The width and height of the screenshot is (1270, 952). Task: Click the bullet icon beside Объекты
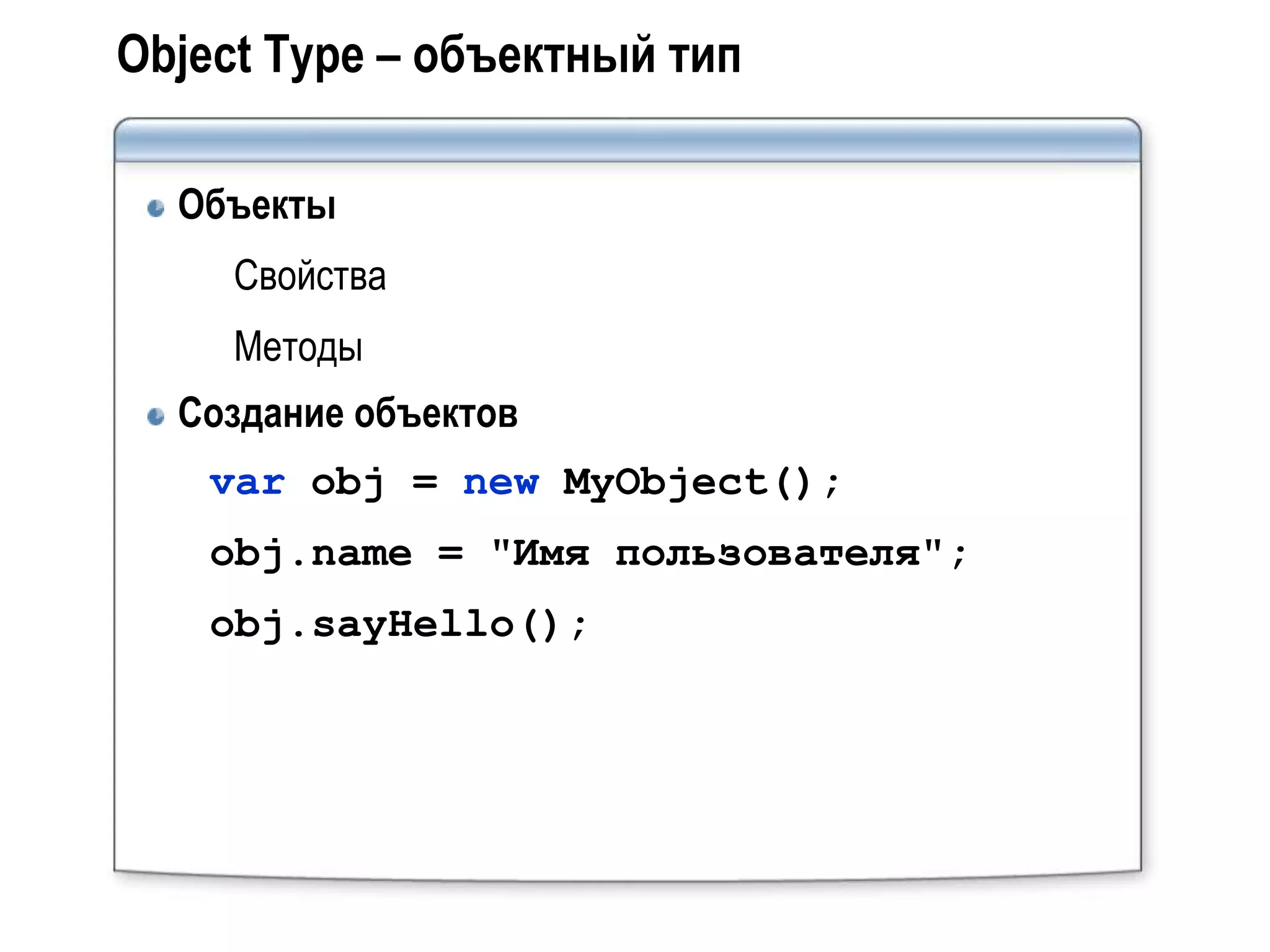pyautogui.click(x=156, y=208)
